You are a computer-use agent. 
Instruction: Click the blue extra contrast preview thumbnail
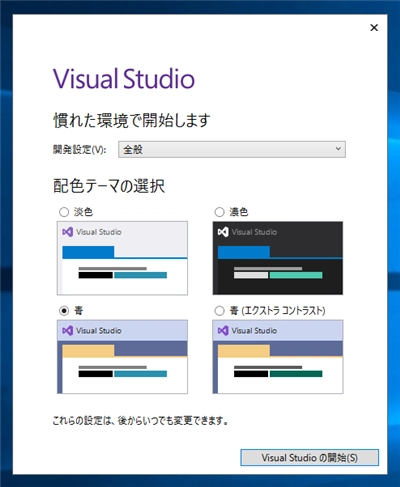[x=278, y=357]
